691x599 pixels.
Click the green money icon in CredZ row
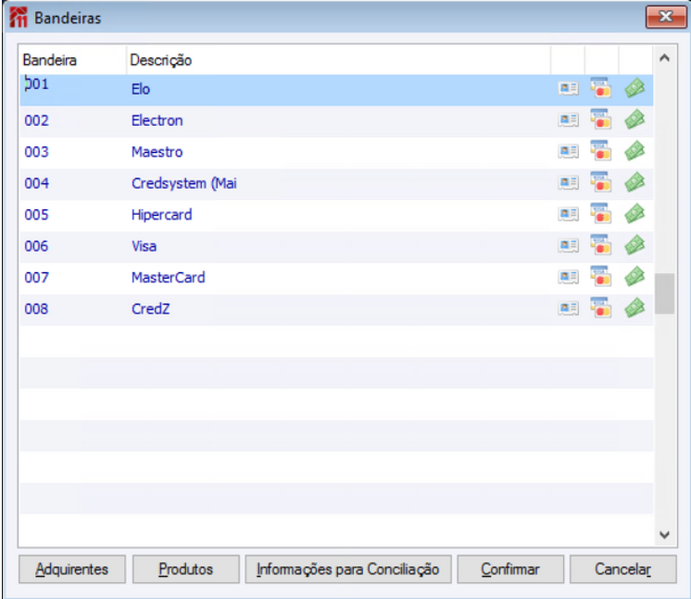(635, 308)
